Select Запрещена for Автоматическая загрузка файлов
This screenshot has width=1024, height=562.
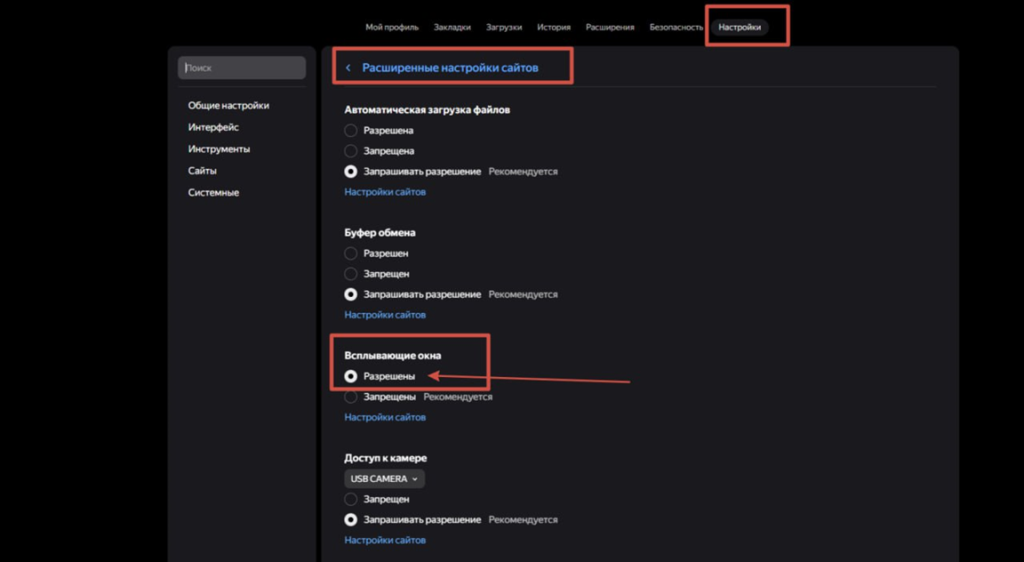(351, 151)
